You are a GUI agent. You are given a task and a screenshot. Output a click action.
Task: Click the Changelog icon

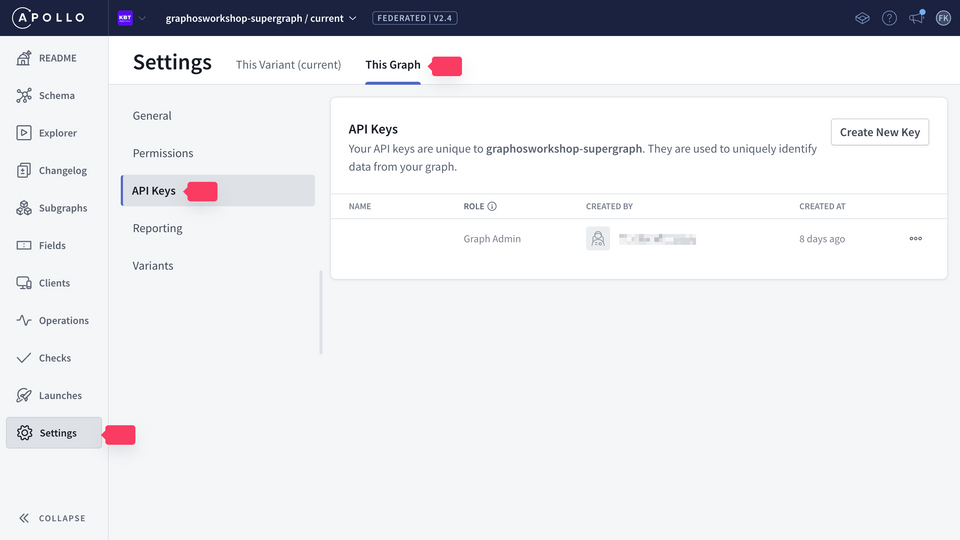(x=24, y=170)
